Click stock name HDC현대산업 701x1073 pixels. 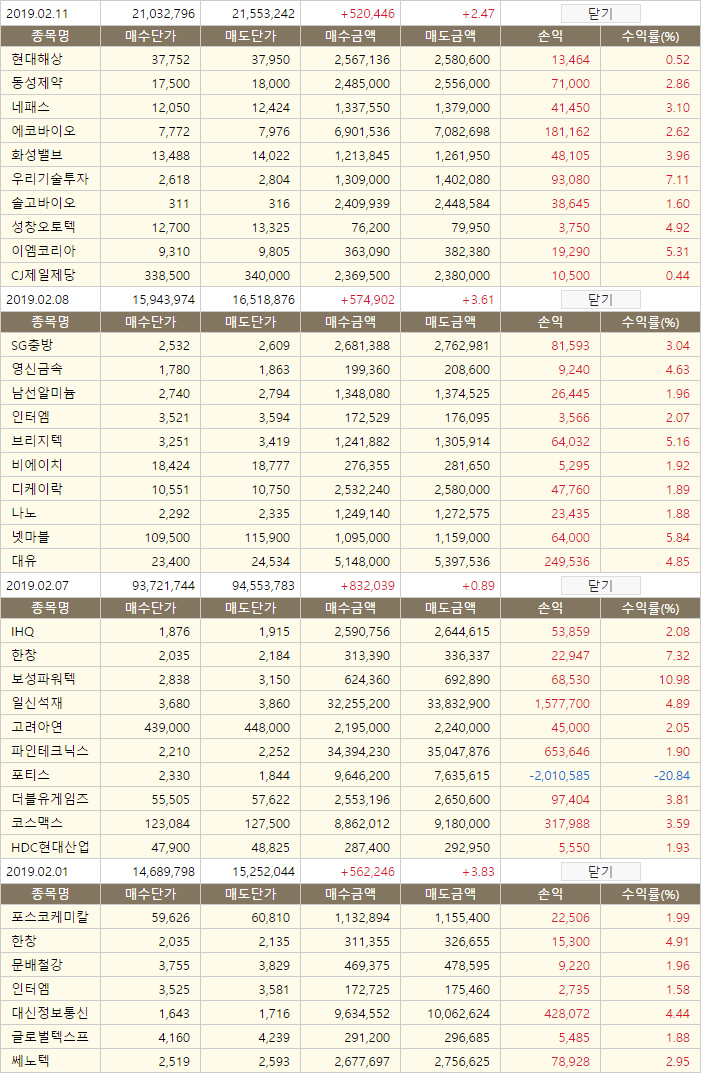(51, 847)
